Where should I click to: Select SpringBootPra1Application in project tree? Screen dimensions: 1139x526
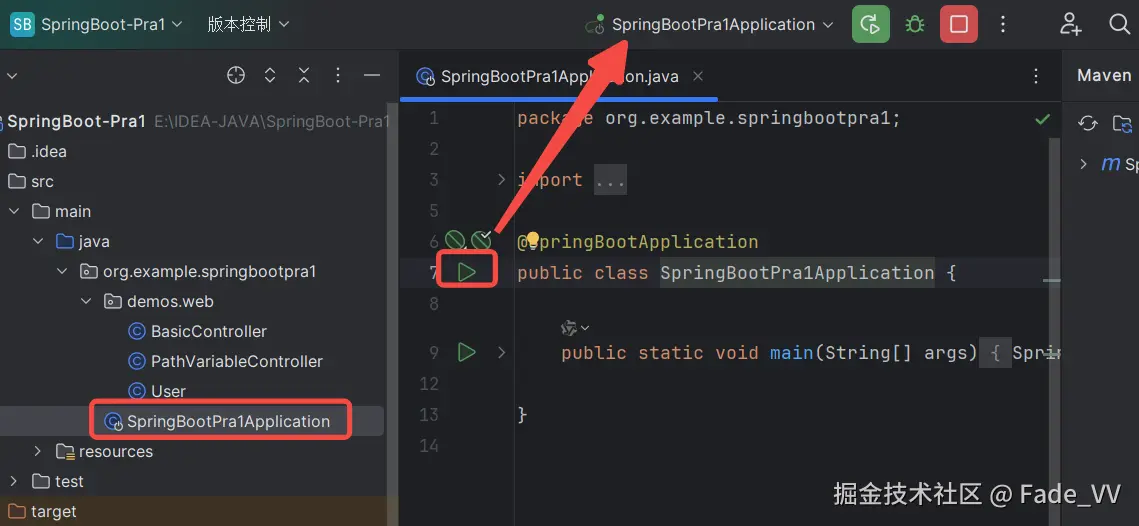pos(218,421)
